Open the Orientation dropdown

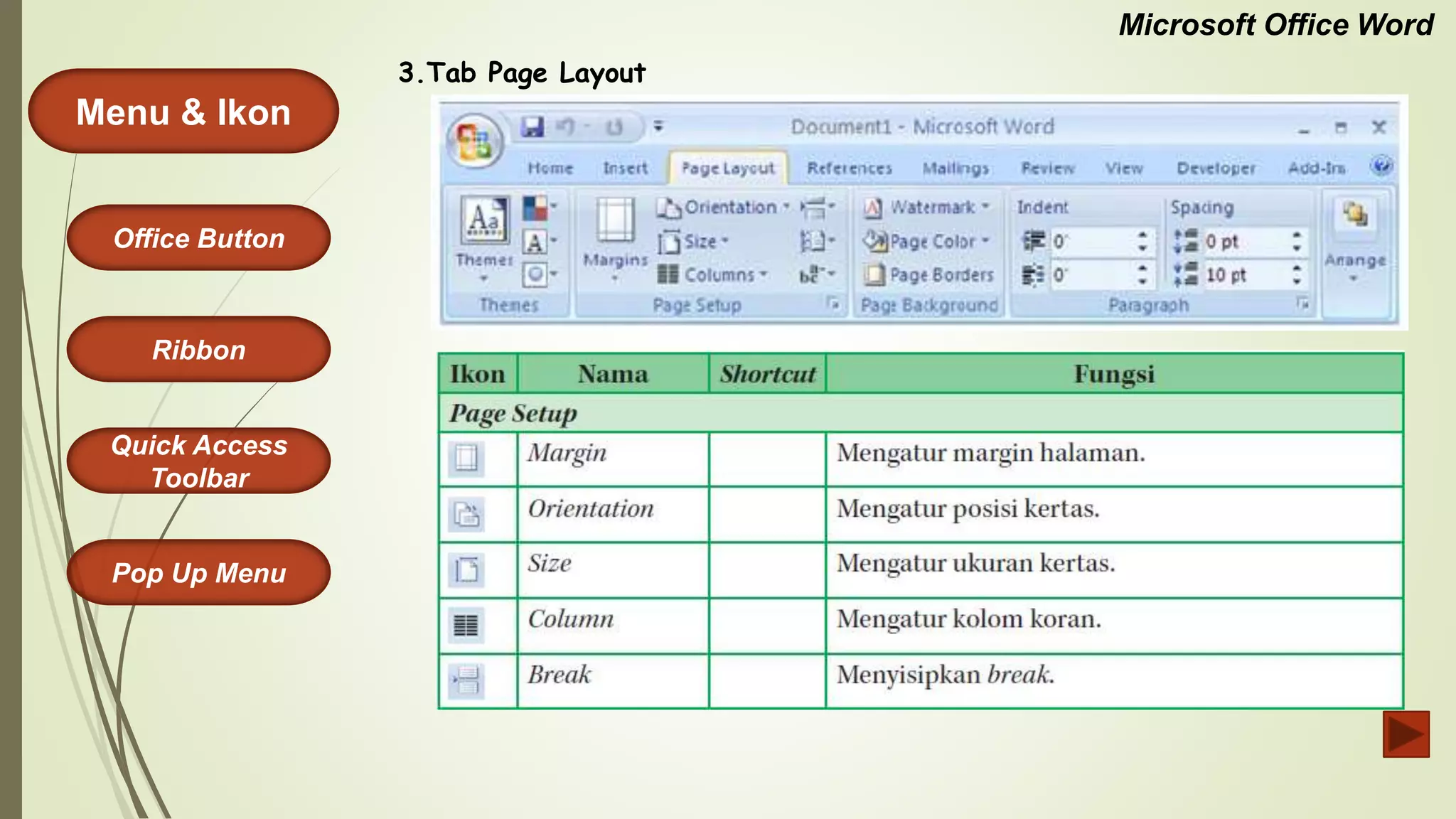click(x=723, y=208)
